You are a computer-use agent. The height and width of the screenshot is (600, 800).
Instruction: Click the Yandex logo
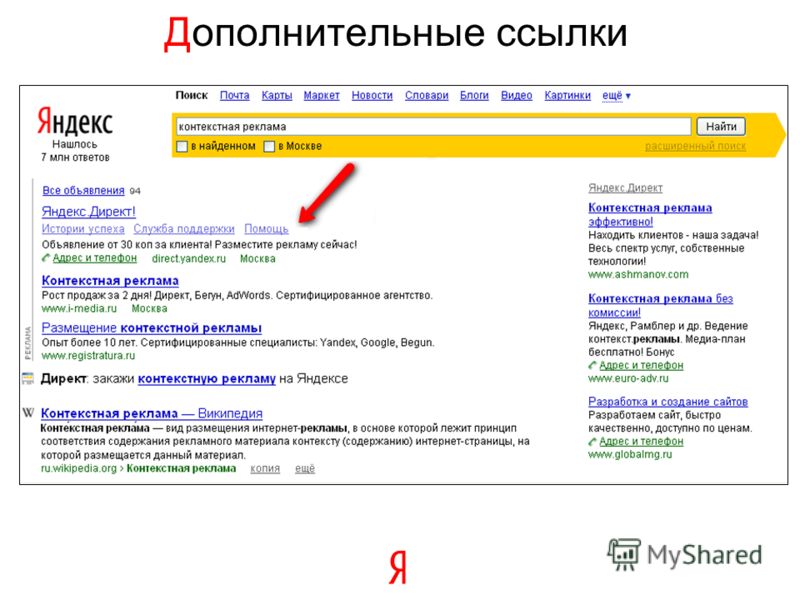coord(75,121)
